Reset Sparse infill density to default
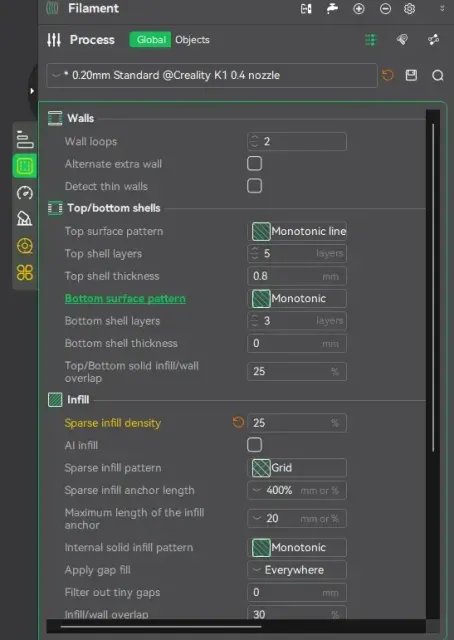This screenshot has width=454, height=640. tap(238, 422)
